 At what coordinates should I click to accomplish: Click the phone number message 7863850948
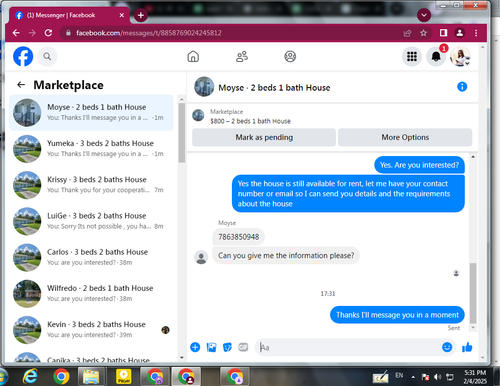(238, 237)
